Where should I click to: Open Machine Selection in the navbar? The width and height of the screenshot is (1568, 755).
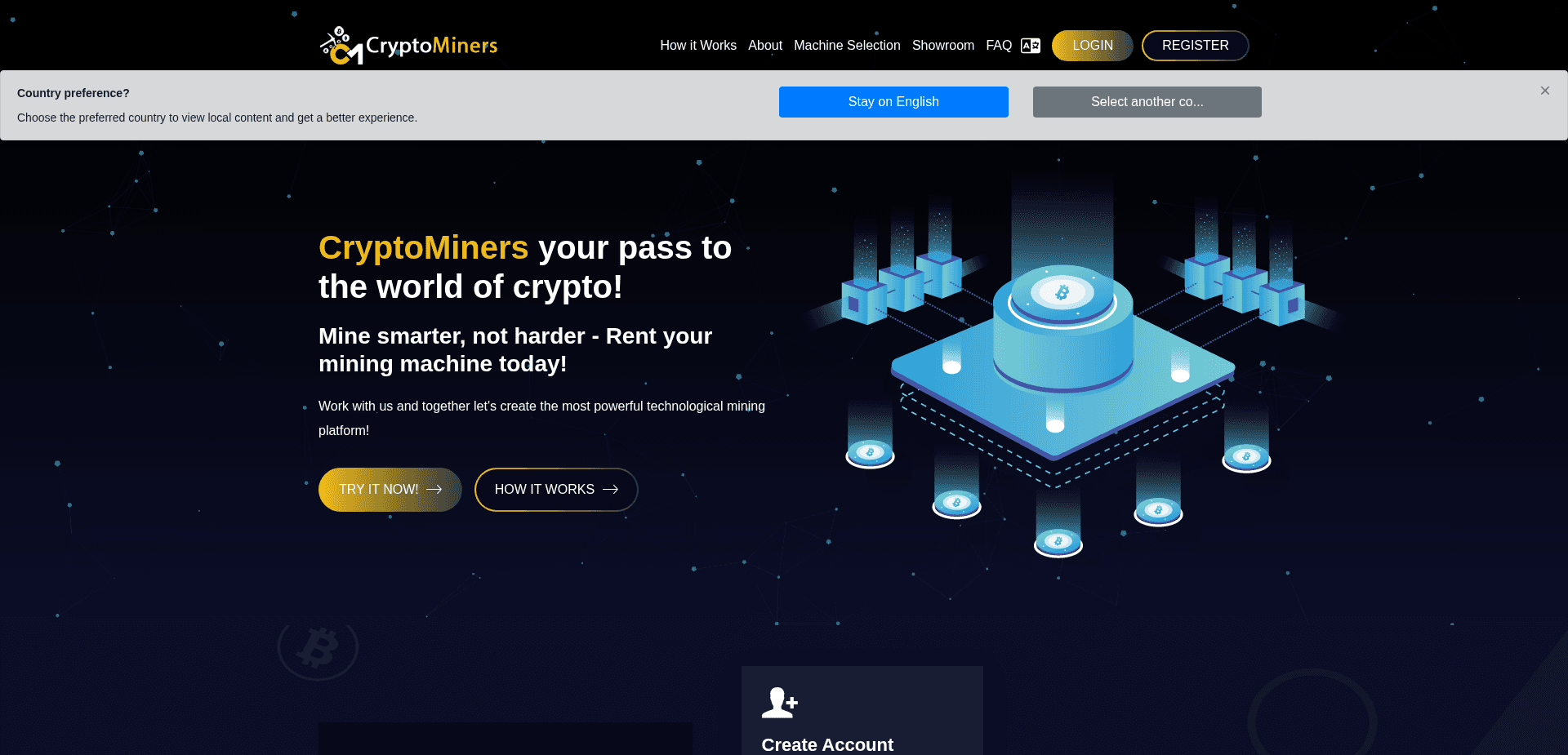pyautogui.click(x=847, y=45)
